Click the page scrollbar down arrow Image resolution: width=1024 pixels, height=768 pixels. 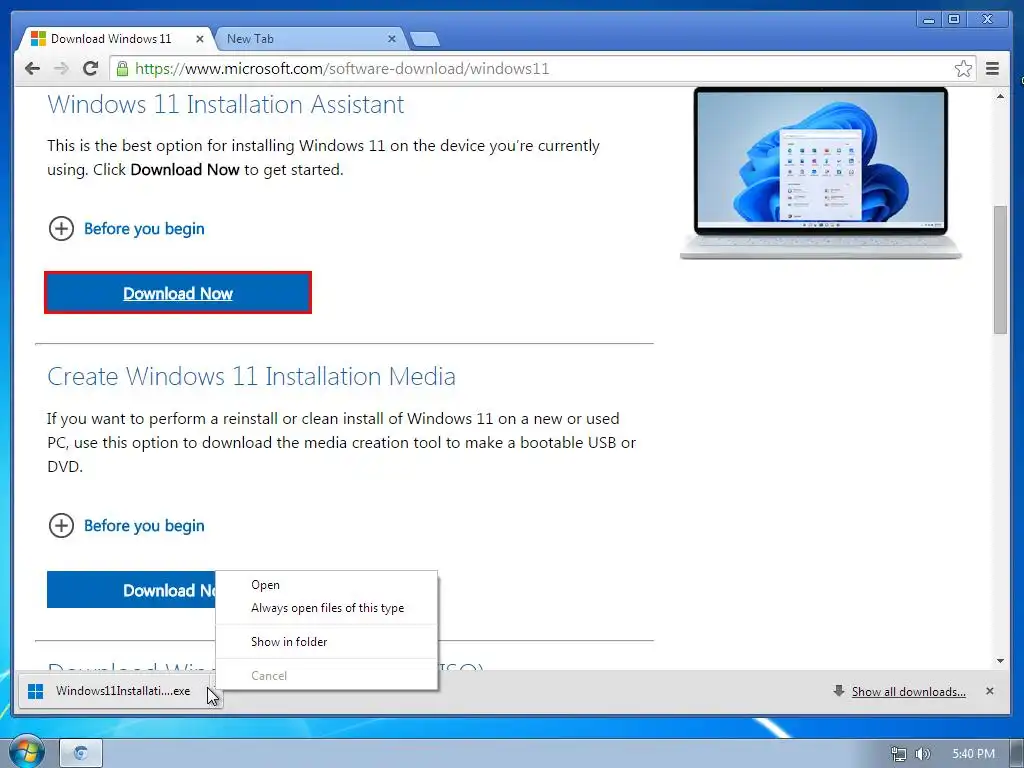click(1000, 661)
